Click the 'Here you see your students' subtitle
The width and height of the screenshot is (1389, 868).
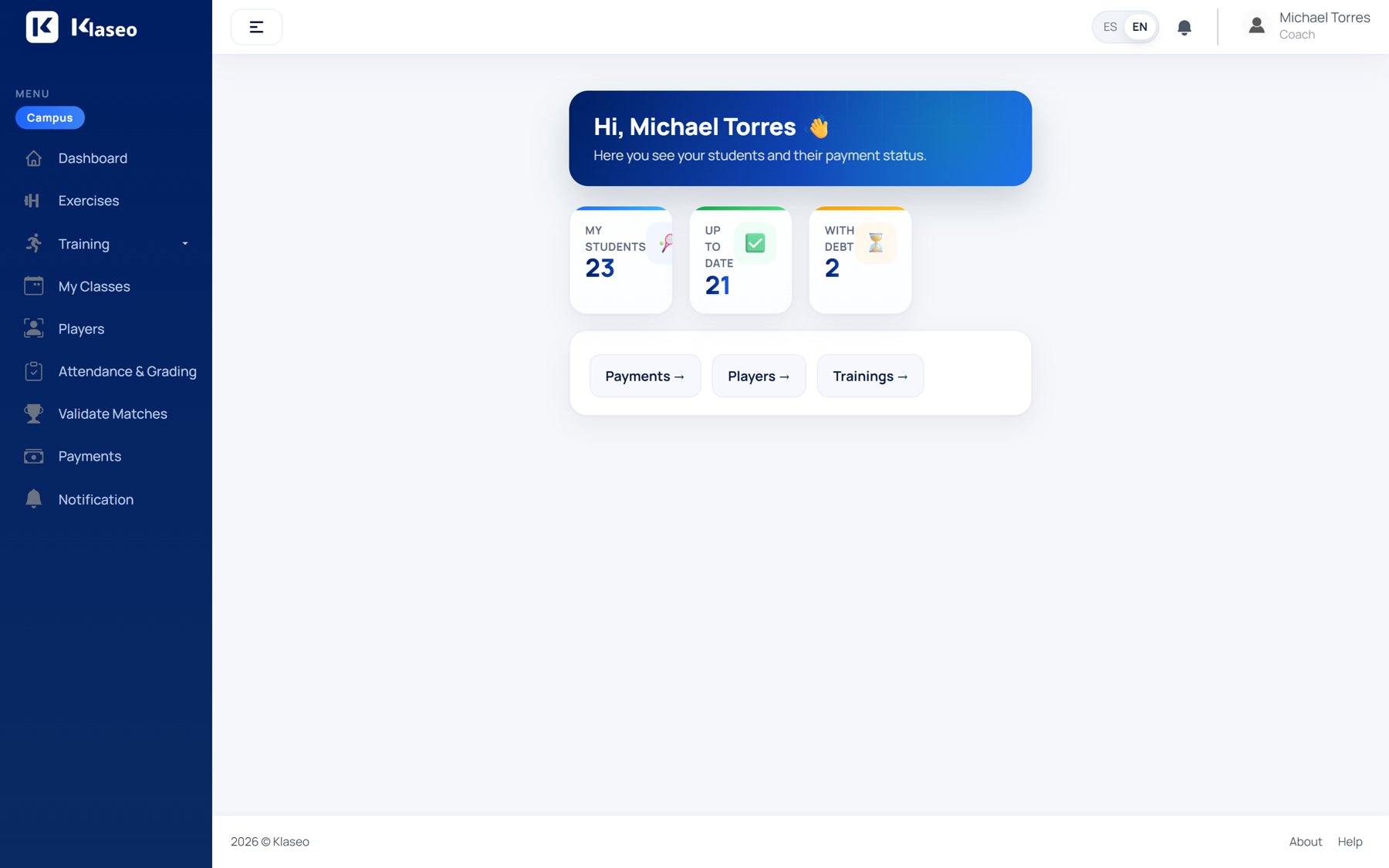click(x=759, y=155)
